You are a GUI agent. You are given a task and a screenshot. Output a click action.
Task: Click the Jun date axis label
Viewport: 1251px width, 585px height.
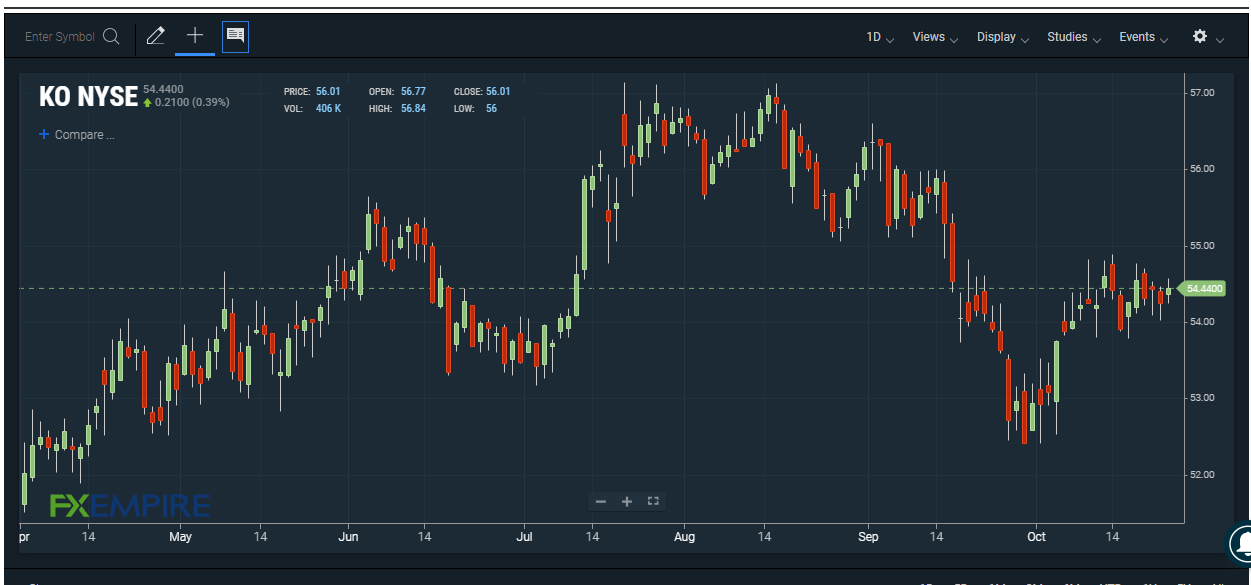point(348,538)
